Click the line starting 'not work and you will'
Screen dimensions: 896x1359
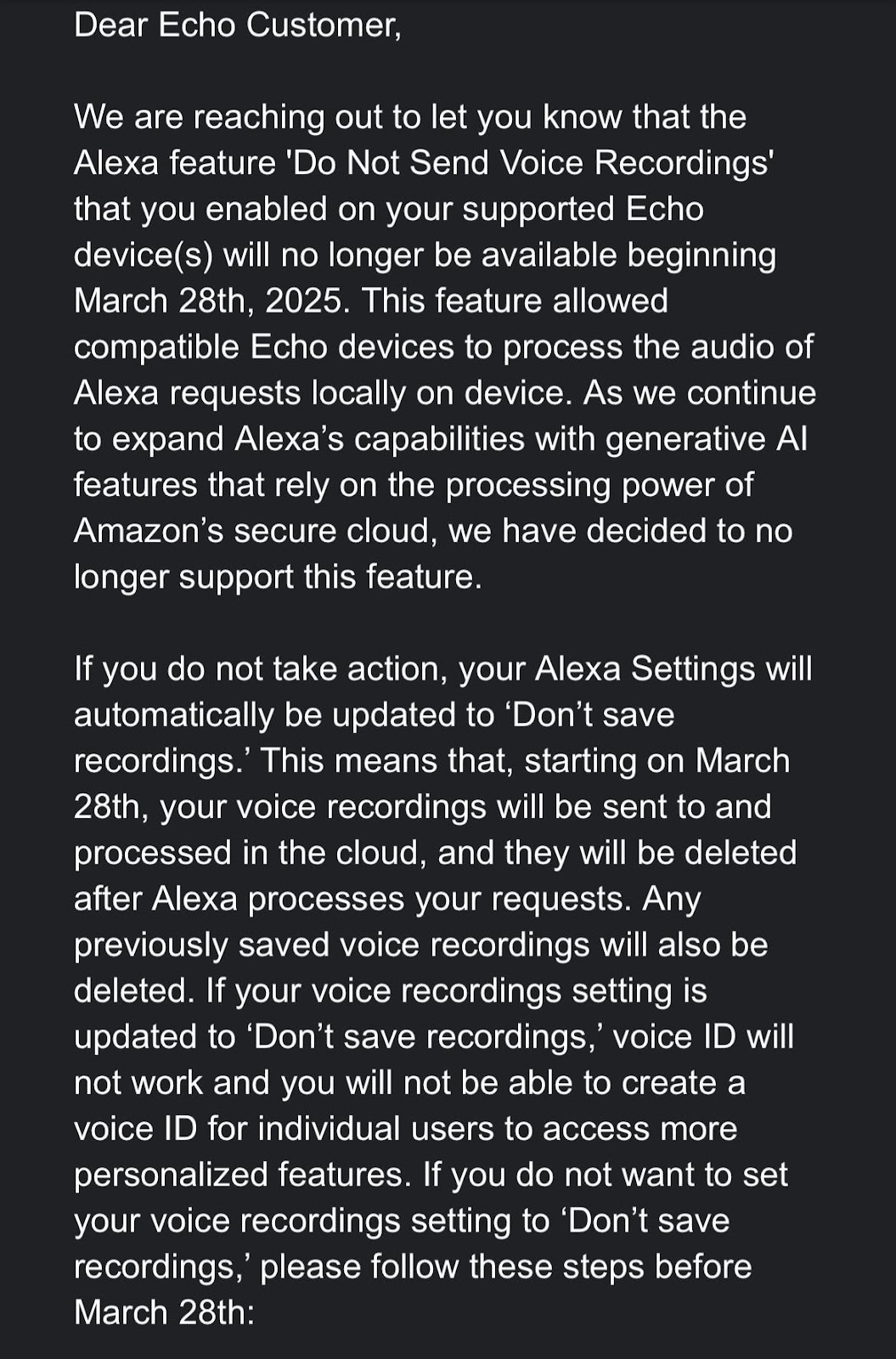click(409, 1082)
